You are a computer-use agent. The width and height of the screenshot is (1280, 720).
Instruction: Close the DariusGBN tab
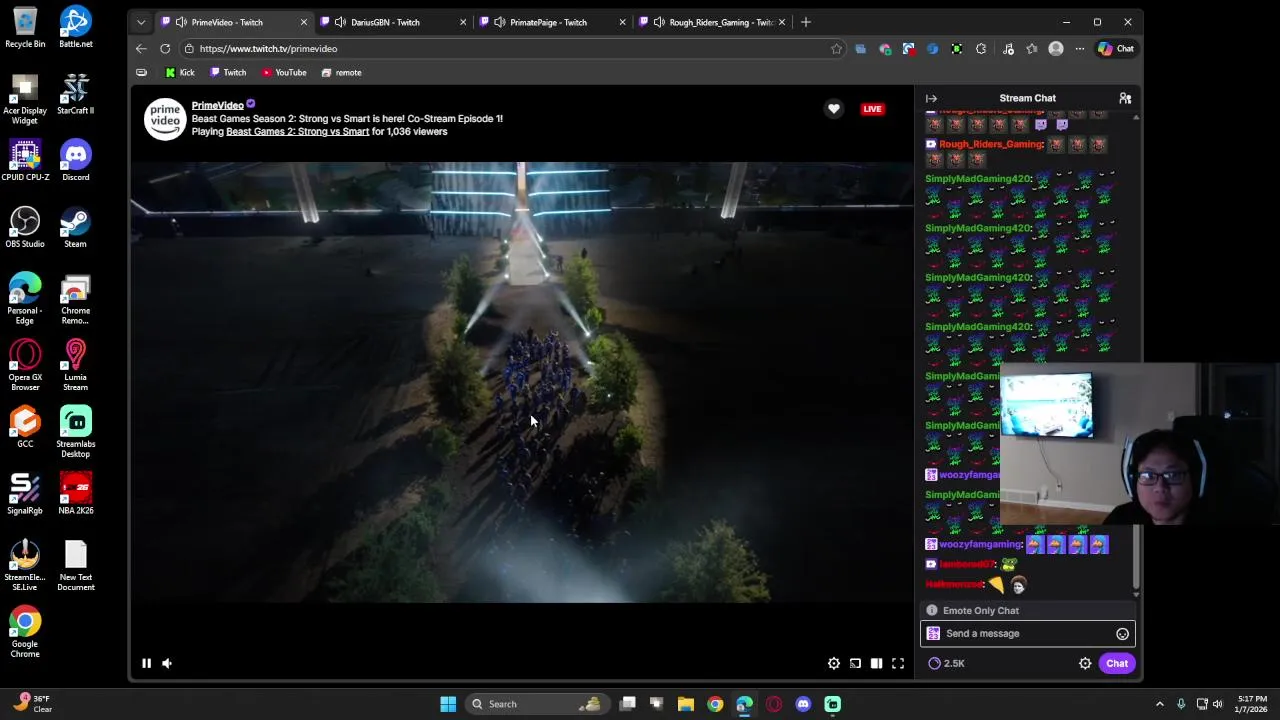click(x=463, y=22)
